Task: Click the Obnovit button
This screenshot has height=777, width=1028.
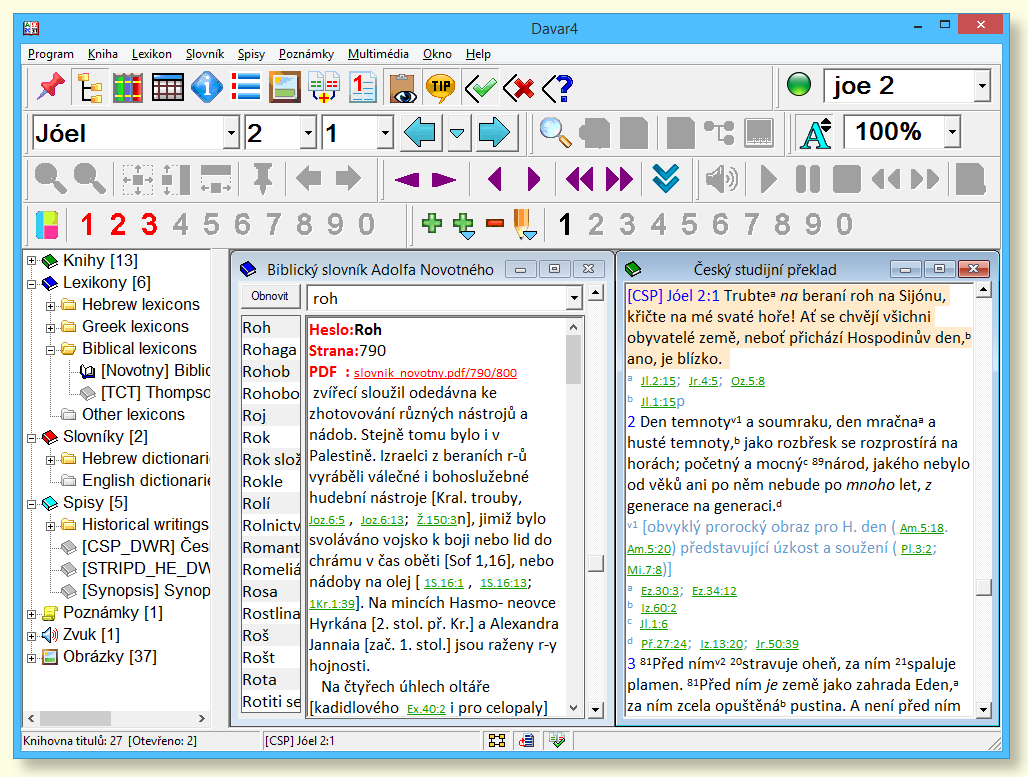Action: click(x=270, y=297)
